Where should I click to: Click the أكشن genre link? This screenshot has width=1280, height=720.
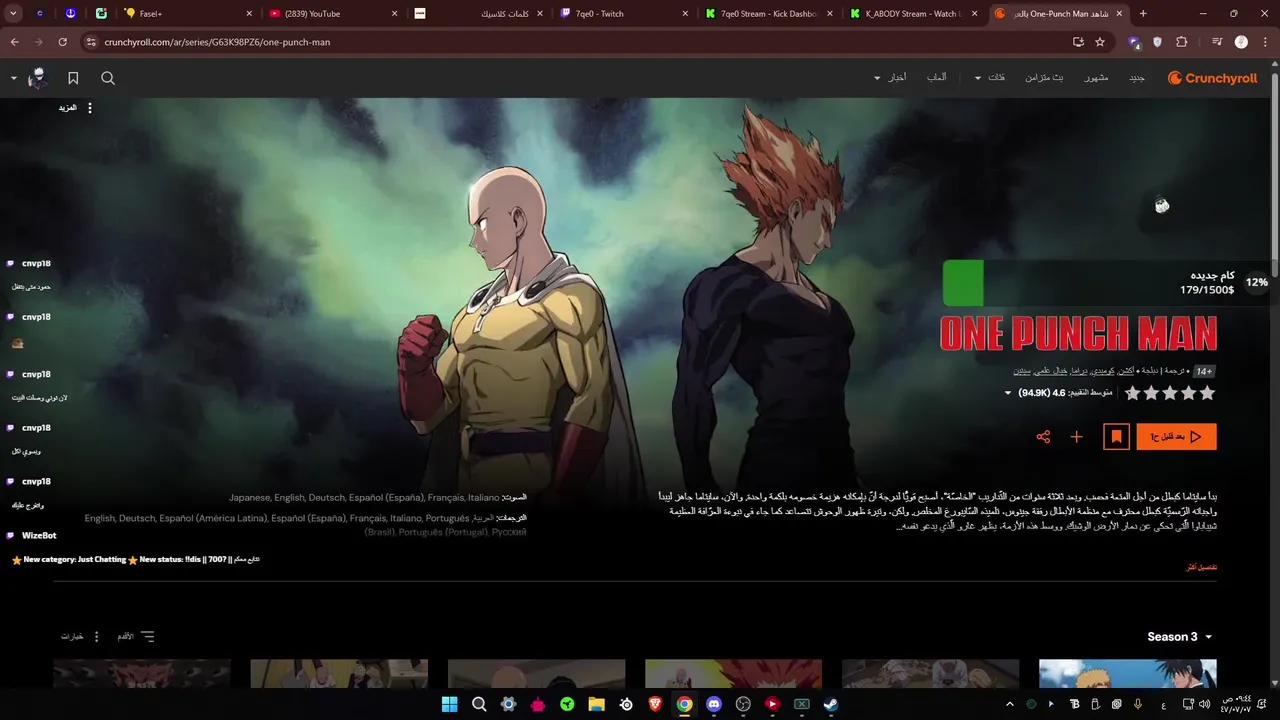point(1126,371)
